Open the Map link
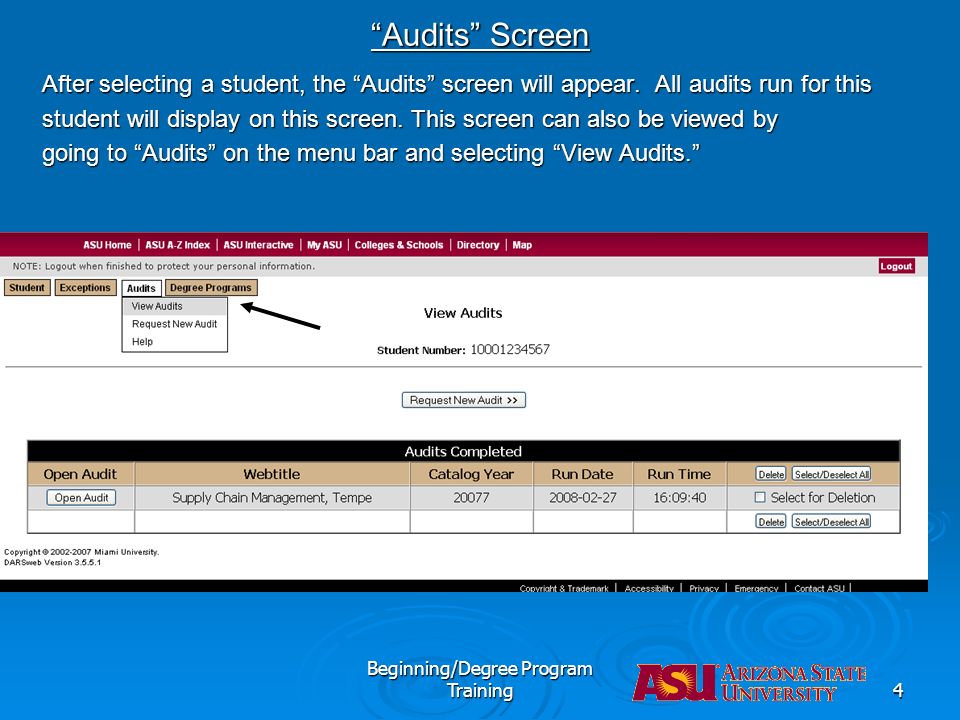This screenshot has width=960, height=720. (x=522, y=245)
